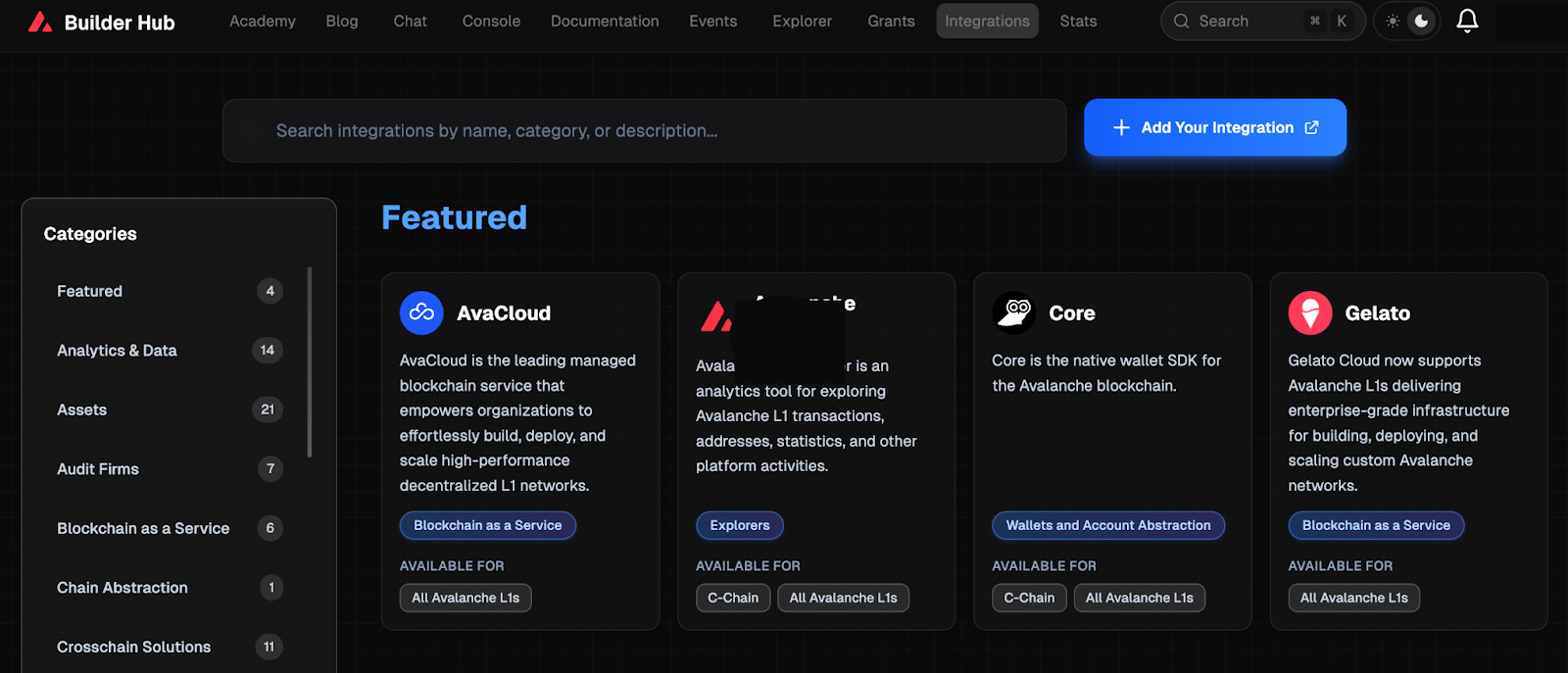
Task: Click All Avalanche L1s chip on AvaCloud card
Action: tap(465, 598)
